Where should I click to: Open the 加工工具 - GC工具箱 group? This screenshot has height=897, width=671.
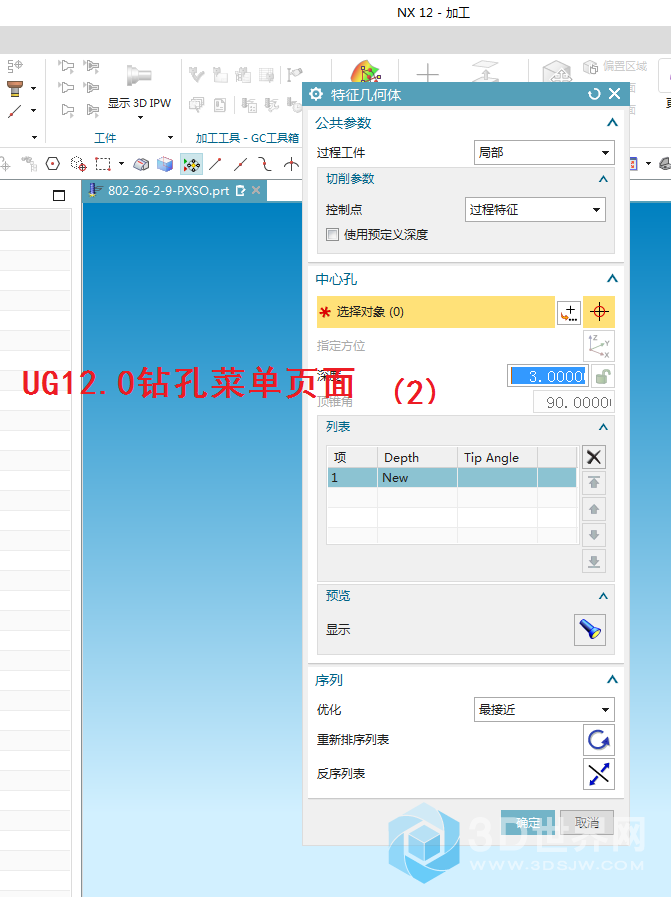pyautogui.click(x=247, y=138)
